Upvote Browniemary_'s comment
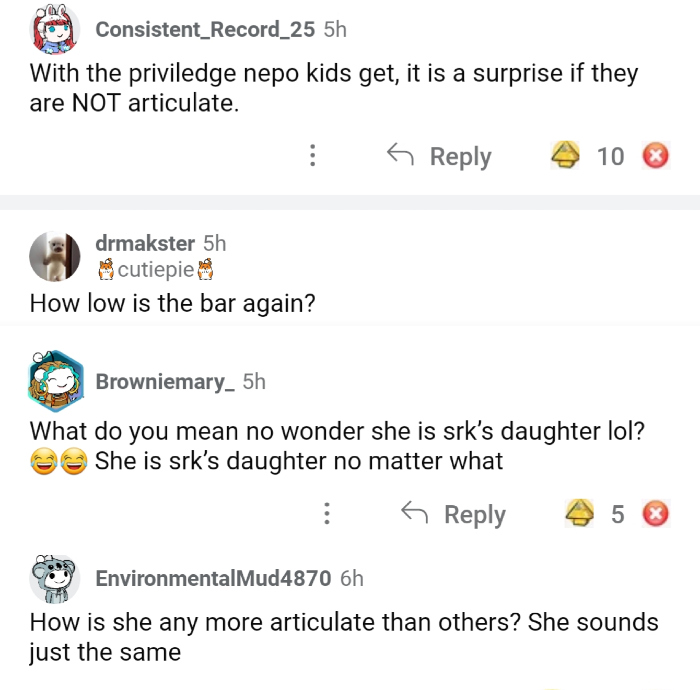 [580, 514]
